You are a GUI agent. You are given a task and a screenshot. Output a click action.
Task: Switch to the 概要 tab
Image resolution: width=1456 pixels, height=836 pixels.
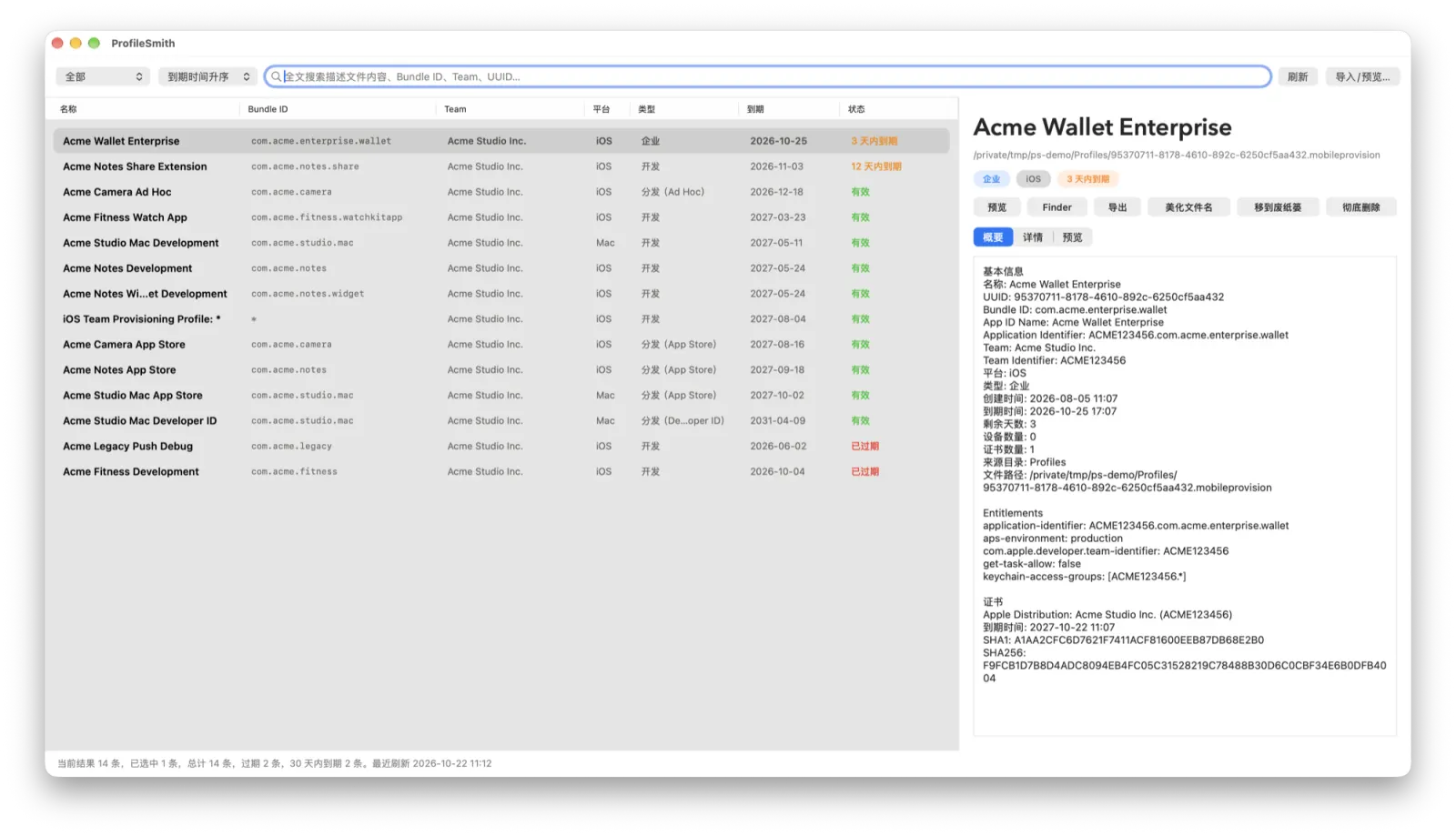point(993,237)
